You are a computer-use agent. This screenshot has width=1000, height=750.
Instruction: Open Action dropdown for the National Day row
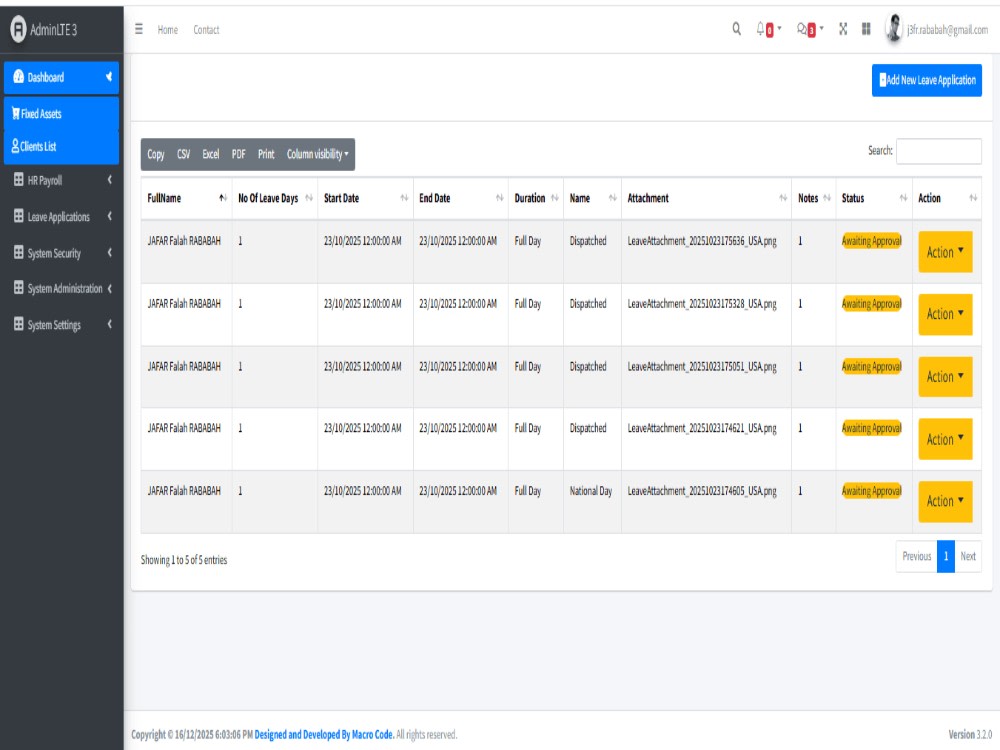[x=945, y=501]
